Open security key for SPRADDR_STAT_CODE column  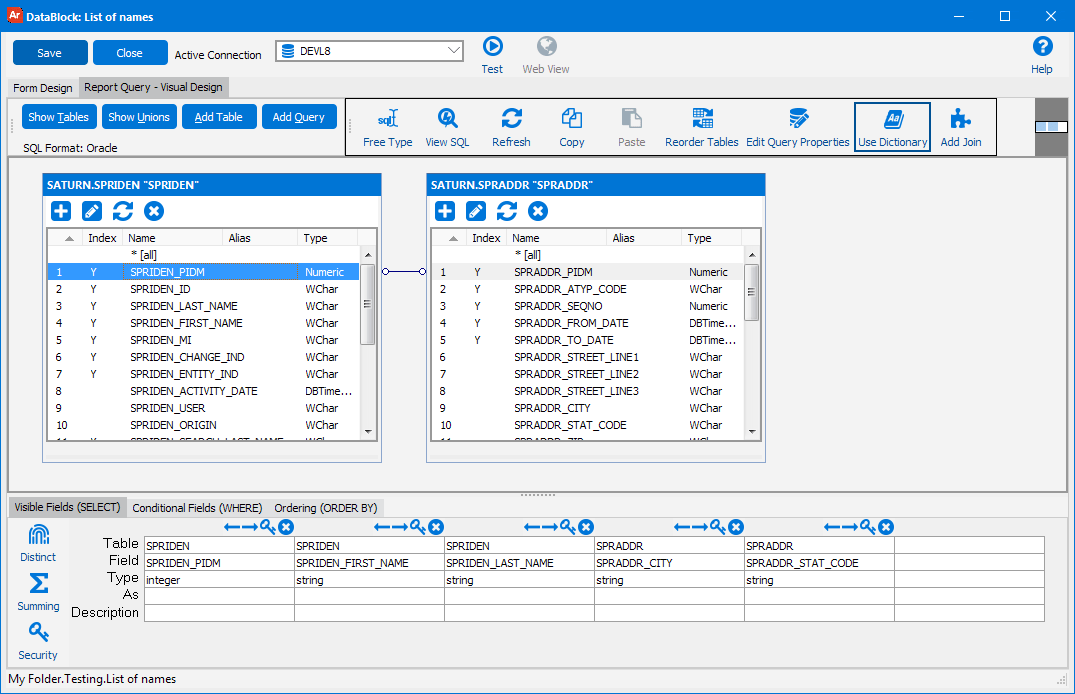(868, 527)
